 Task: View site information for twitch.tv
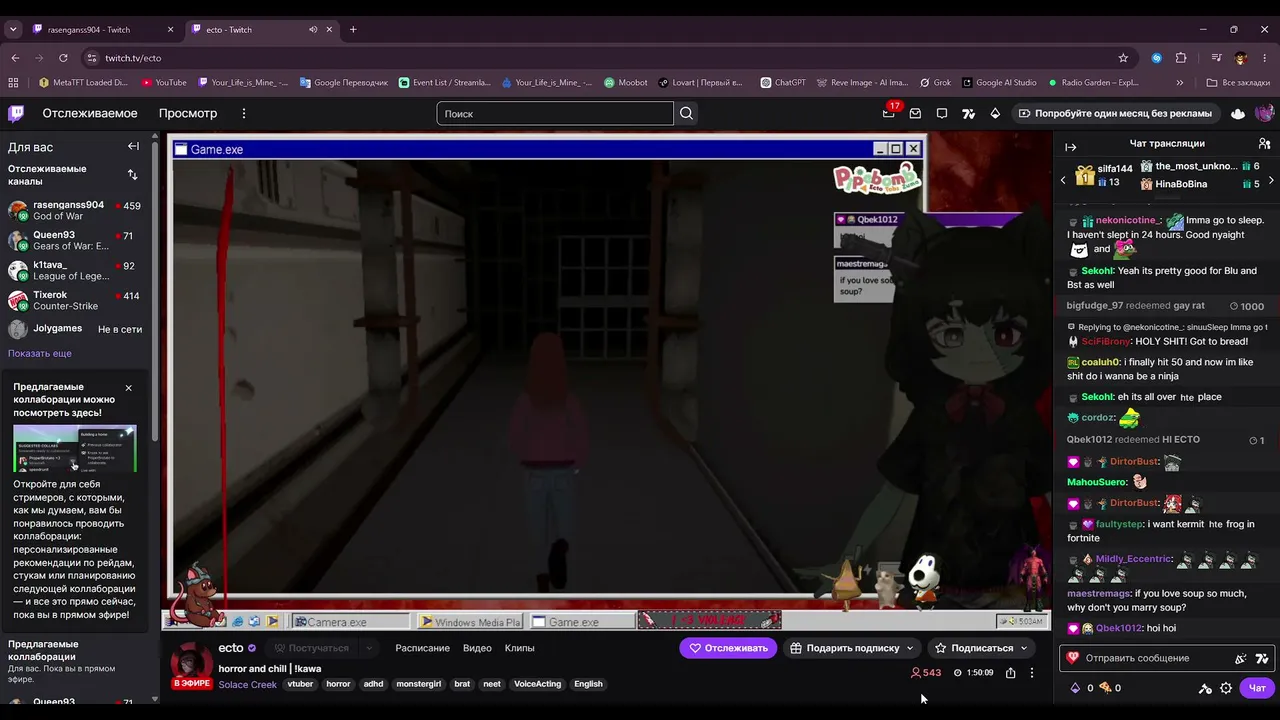pyautogui.click(x=92, y=58)
